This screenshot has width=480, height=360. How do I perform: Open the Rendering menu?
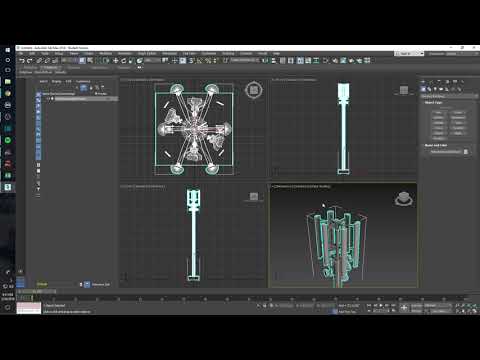click(x=169, y=53)
